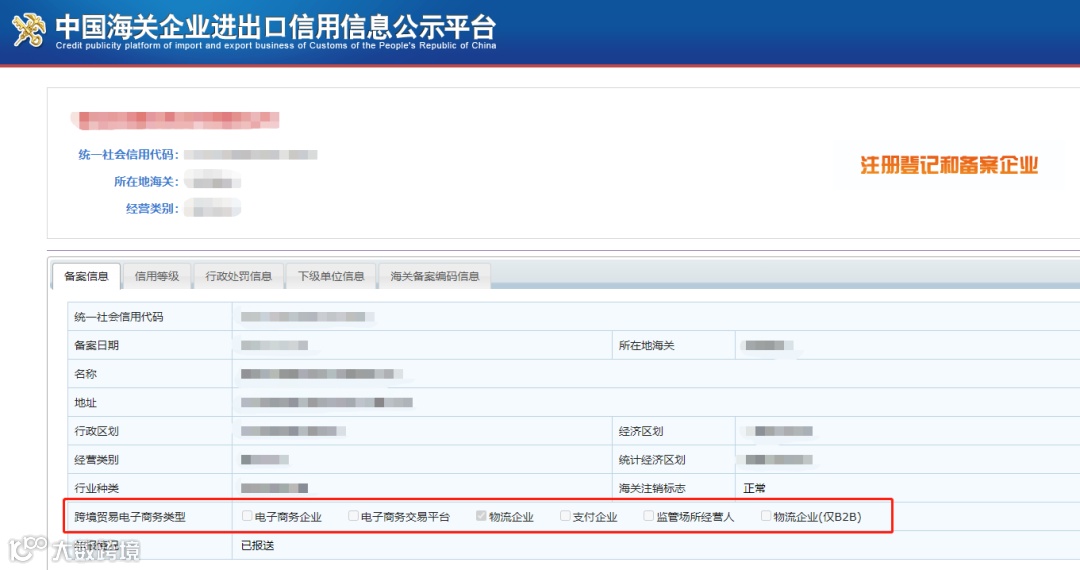Click the 所在地海关 label in the table
1080x570 pixels.
(646, 346)
